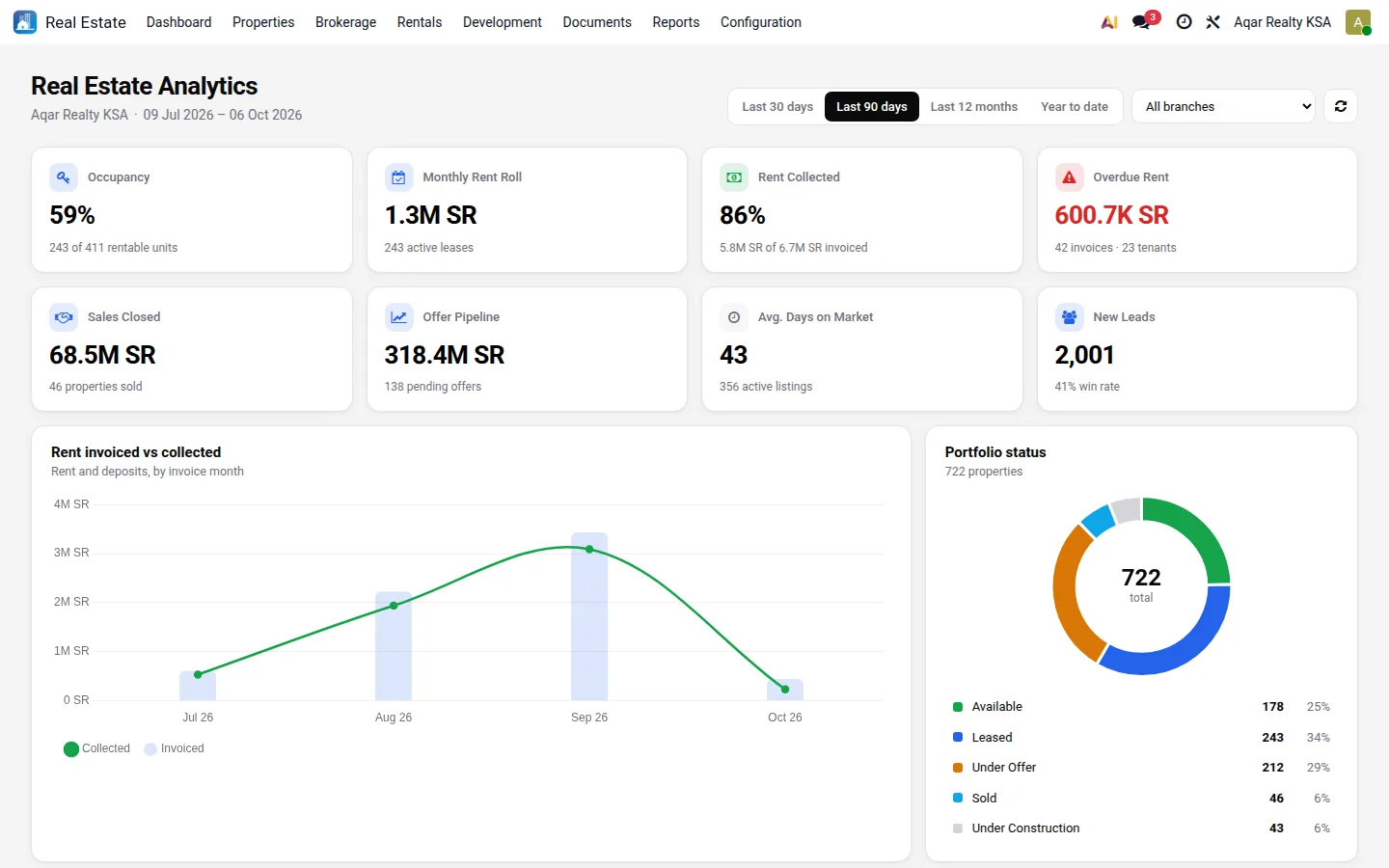Click the clock activities icon
Viewport: 1389px width, 868px height.
1184,22
